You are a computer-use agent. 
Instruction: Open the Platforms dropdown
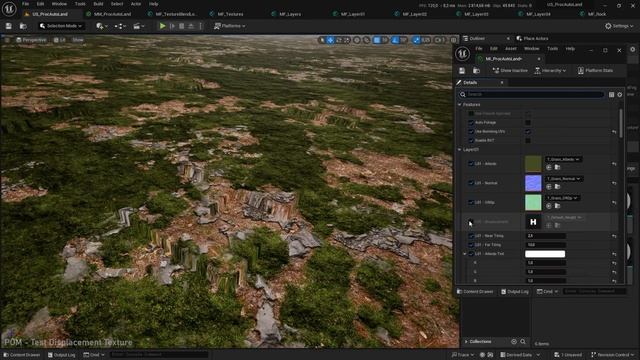click(x=230, y=26)
